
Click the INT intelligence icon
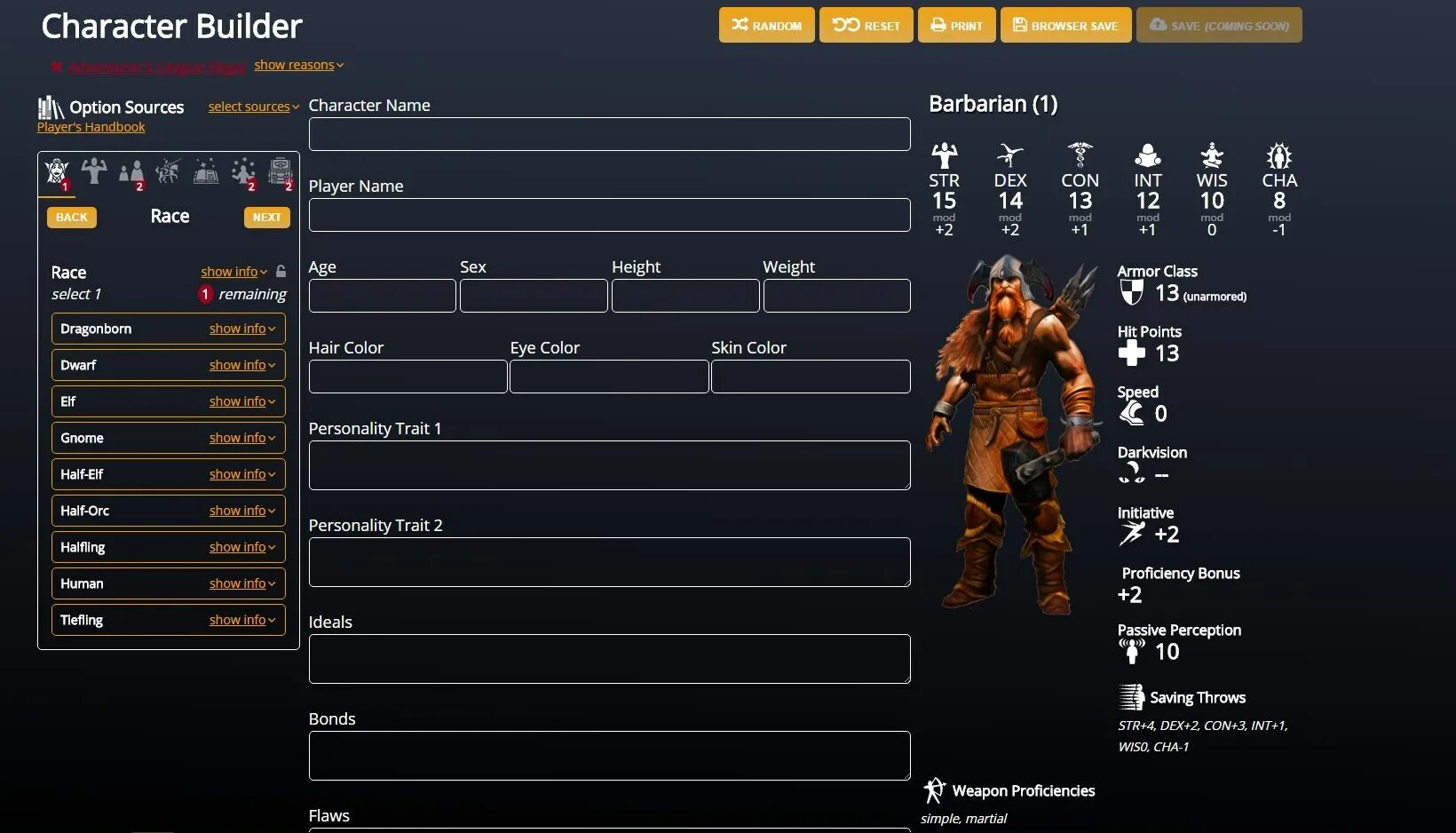(x=1148, y=155)
